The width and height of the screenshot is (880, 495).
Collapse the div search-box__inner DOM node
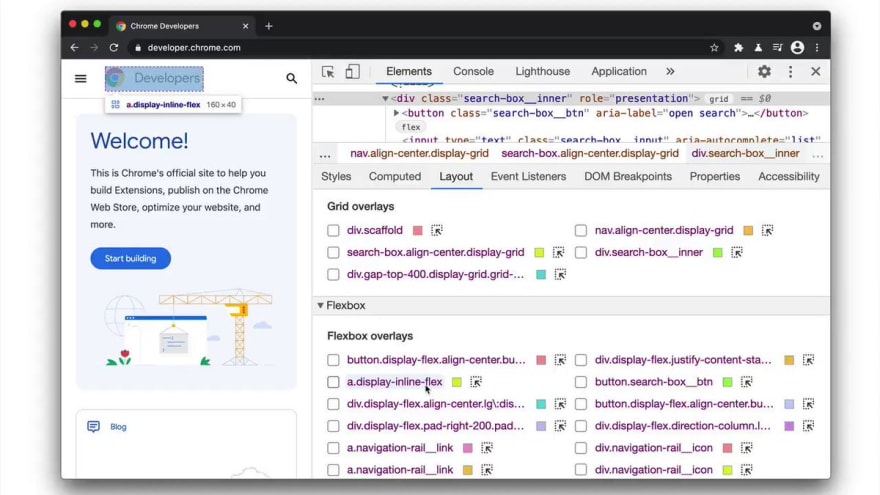coord(385,99)
